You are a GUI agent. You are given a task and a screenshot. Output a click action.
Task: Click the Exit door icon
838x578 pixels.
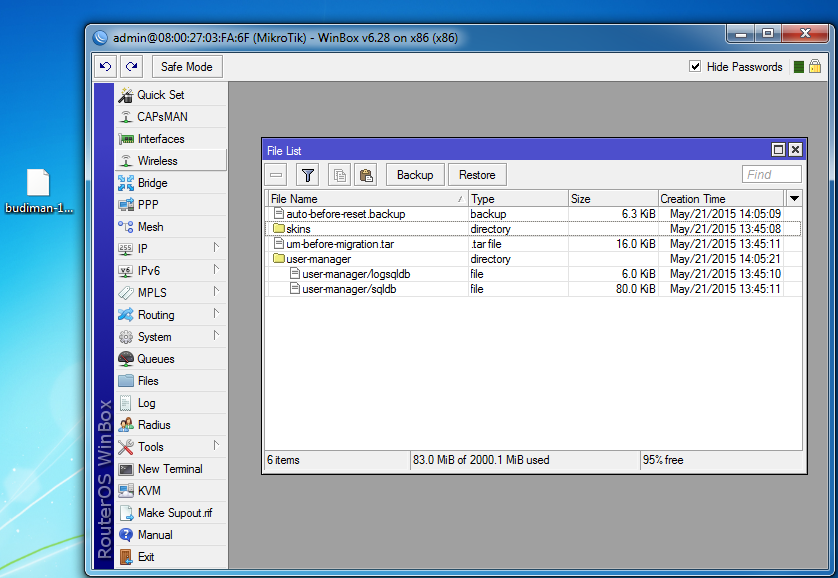tap(126, 557)
